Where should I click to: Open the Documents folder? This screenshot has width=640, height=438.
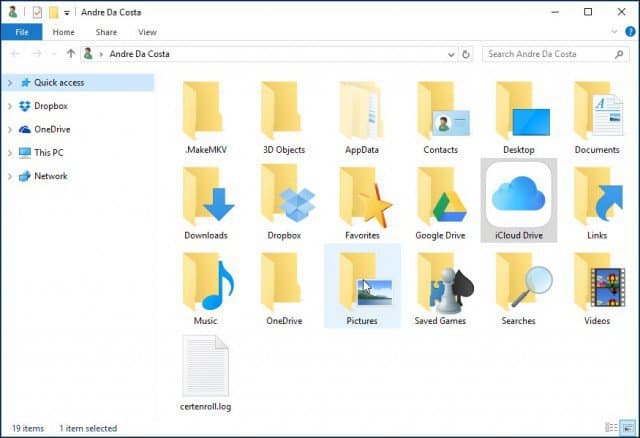[597, 118]
